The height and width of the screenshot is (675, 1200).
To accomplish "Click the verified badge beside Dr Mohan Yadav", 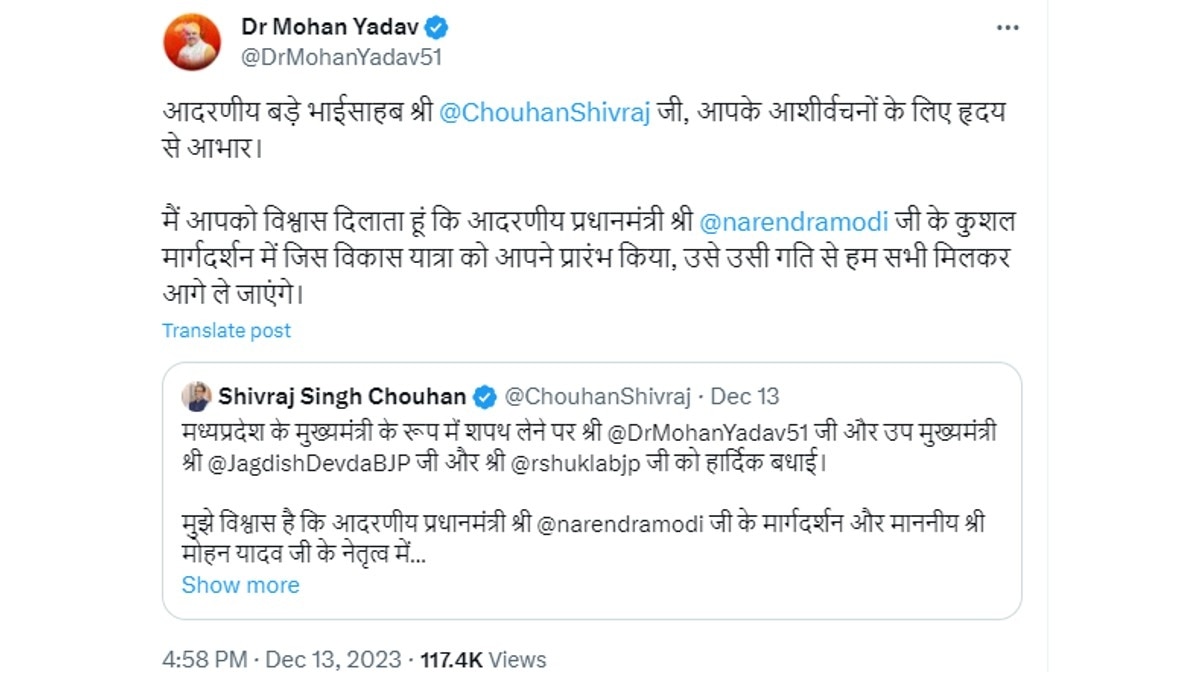I will pos(436,27).
